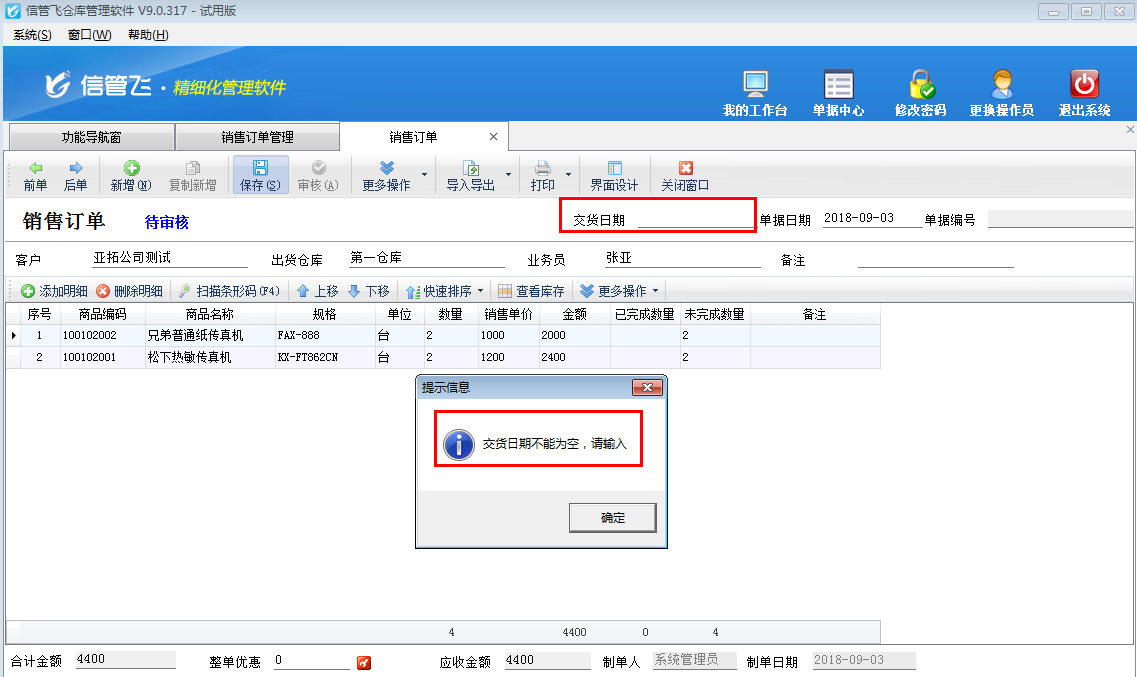This screenshot has width=1137, height=677.
Task: Click the 修改密码 password icon
Action: 921,92
